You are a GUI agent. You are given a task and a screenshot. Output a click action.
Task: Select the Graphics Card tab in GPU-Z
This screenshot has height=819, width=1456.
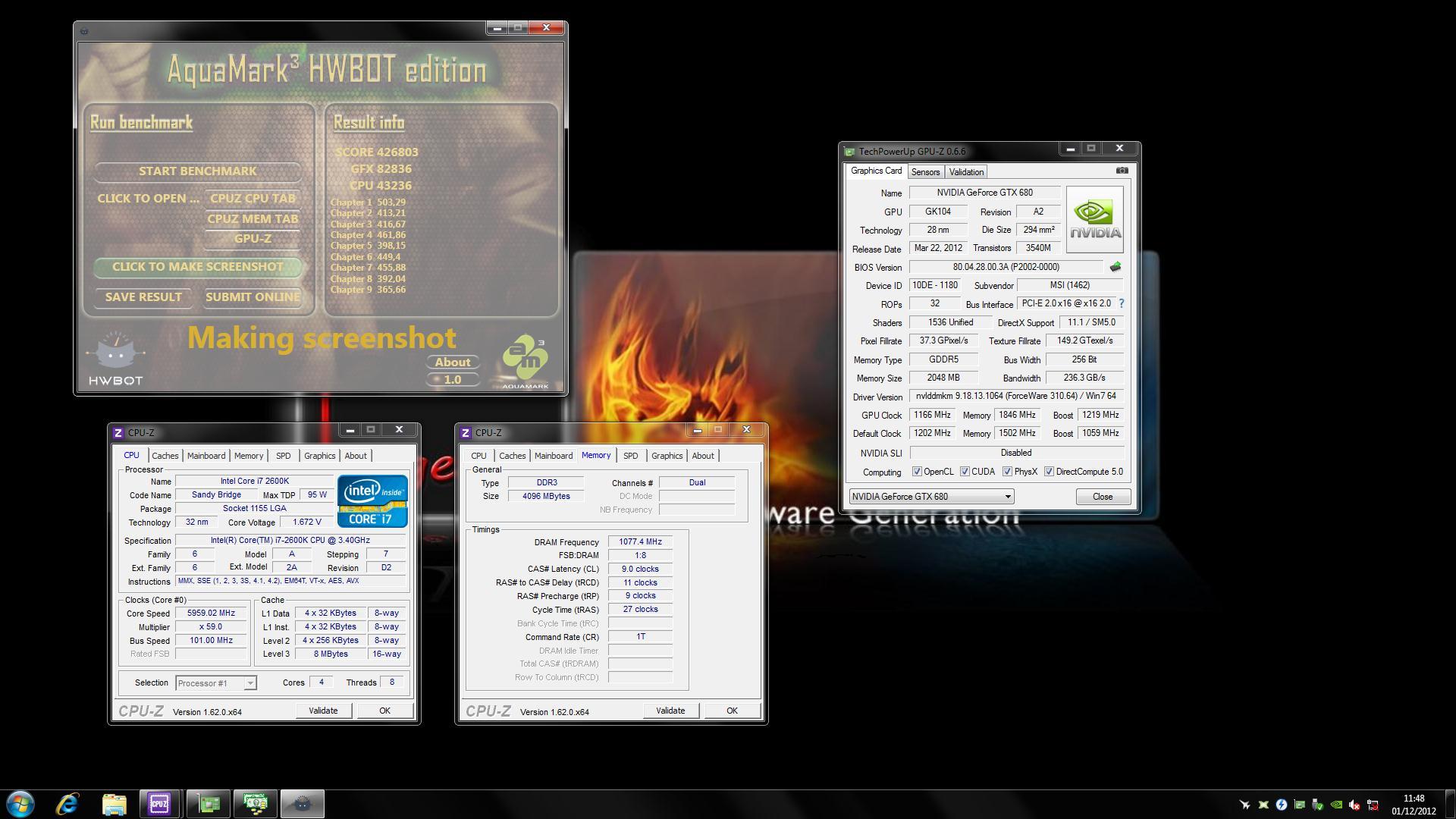point(876,171)
